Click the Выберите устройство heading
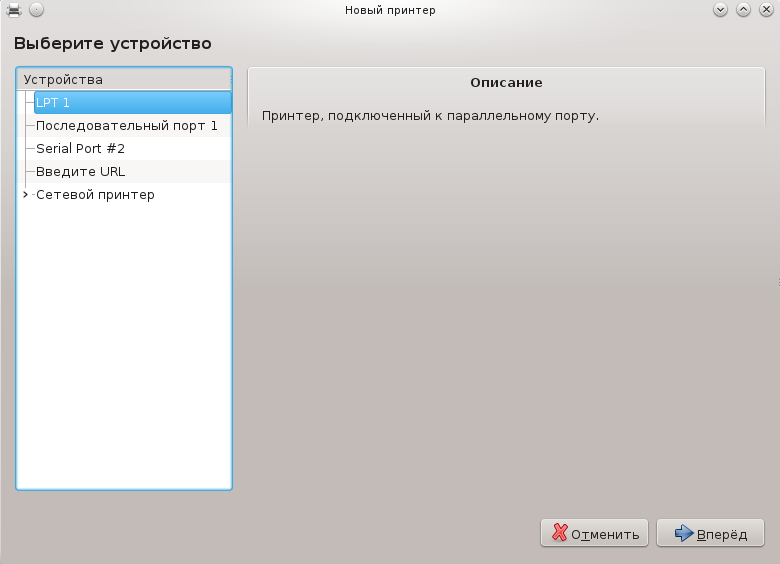The width and height of the screenshot is (780, 564). coord(113,44)
